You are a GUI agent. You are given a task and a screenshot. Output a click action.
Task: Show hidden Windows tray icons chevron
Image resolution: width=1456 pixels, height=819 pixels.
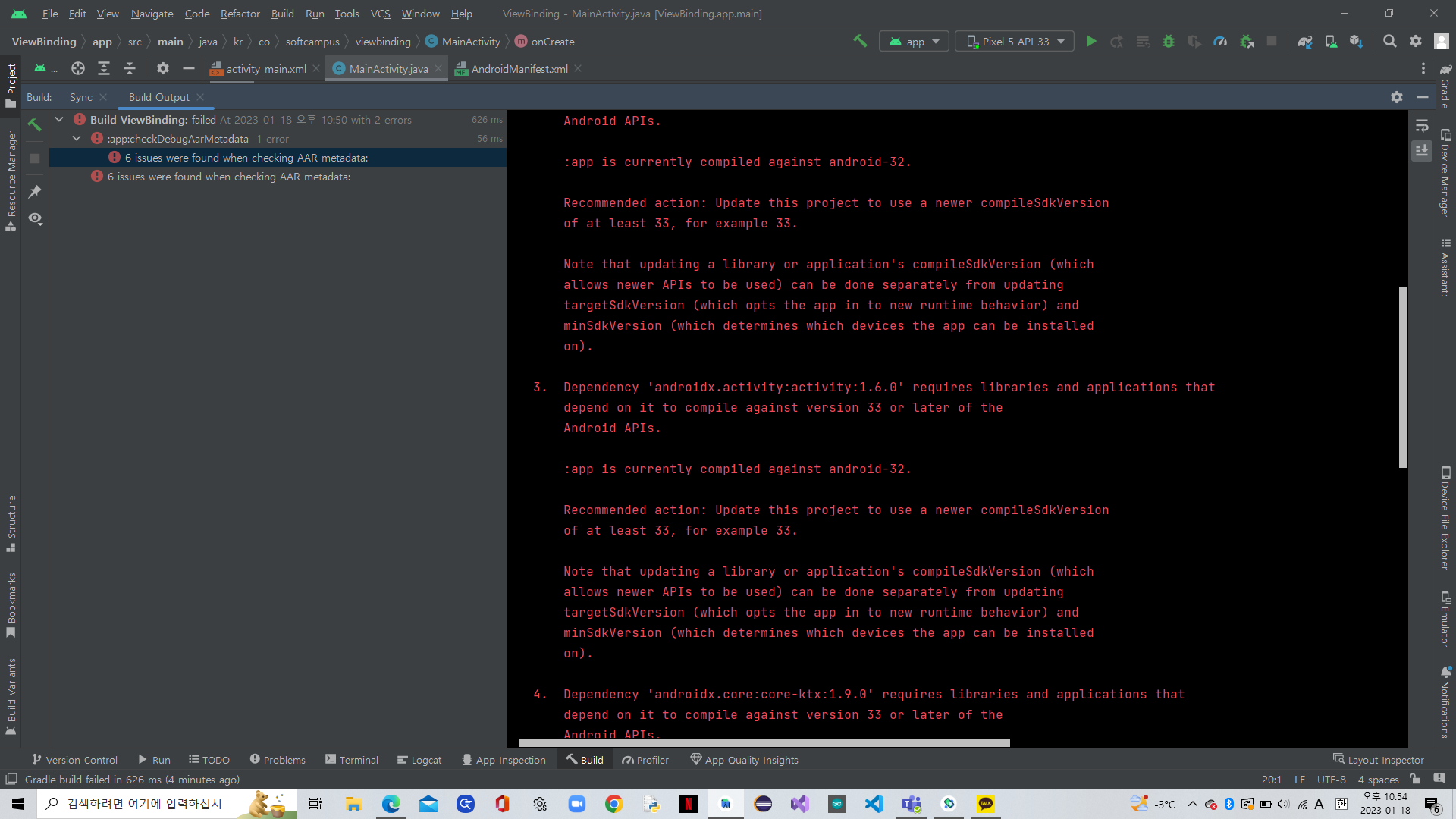point(1192,804)
